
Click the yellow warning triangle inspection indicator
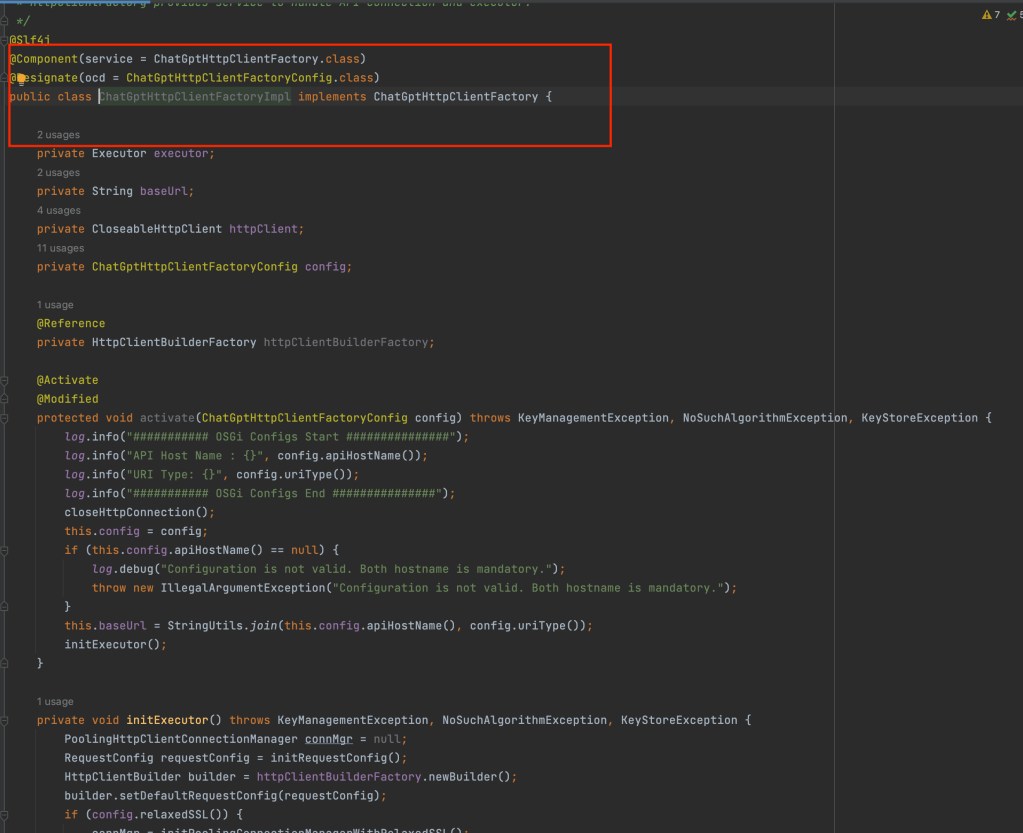(986, 15)
